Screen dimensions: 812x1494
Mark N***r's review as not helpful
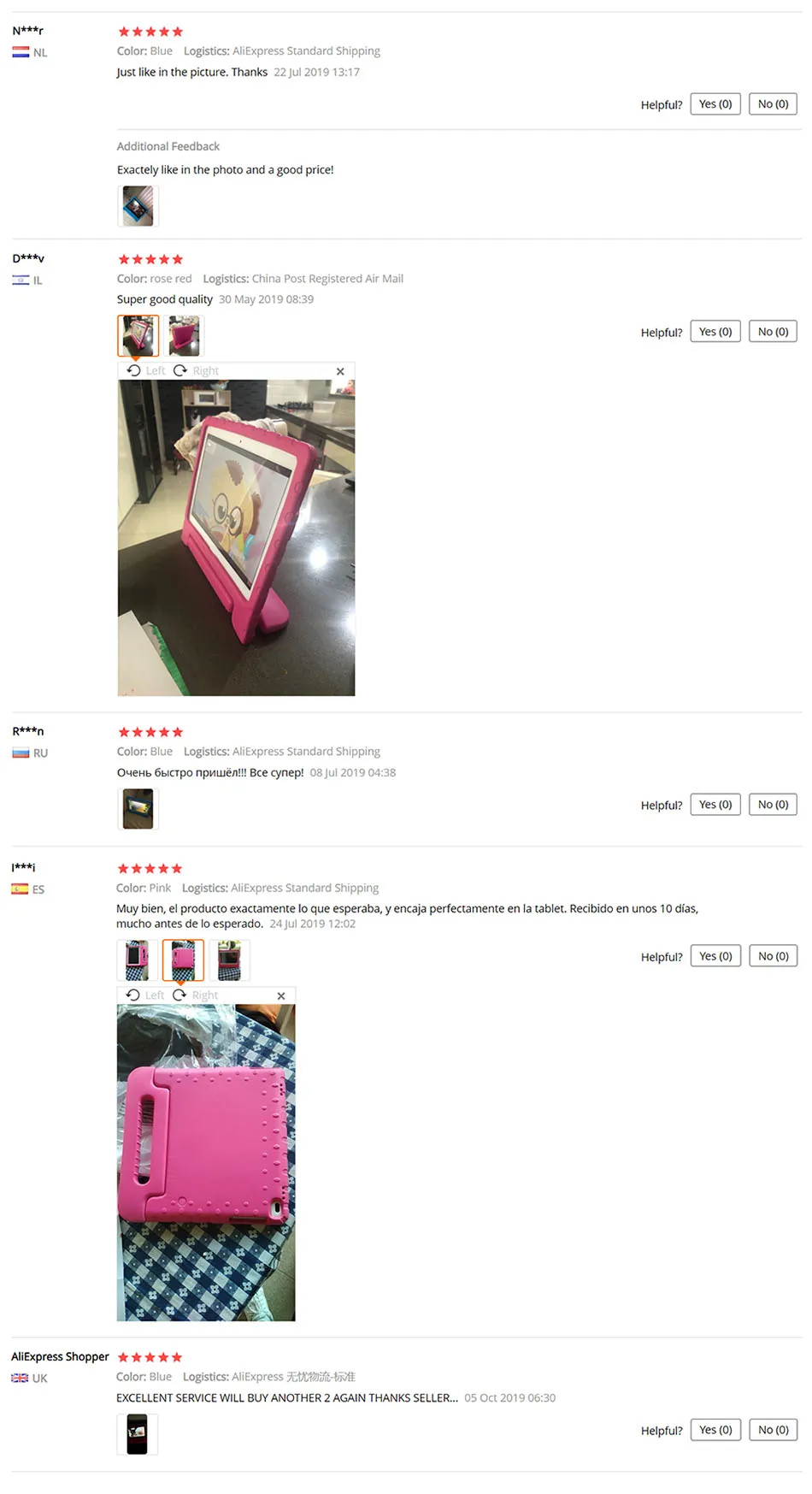click(774, 104)
